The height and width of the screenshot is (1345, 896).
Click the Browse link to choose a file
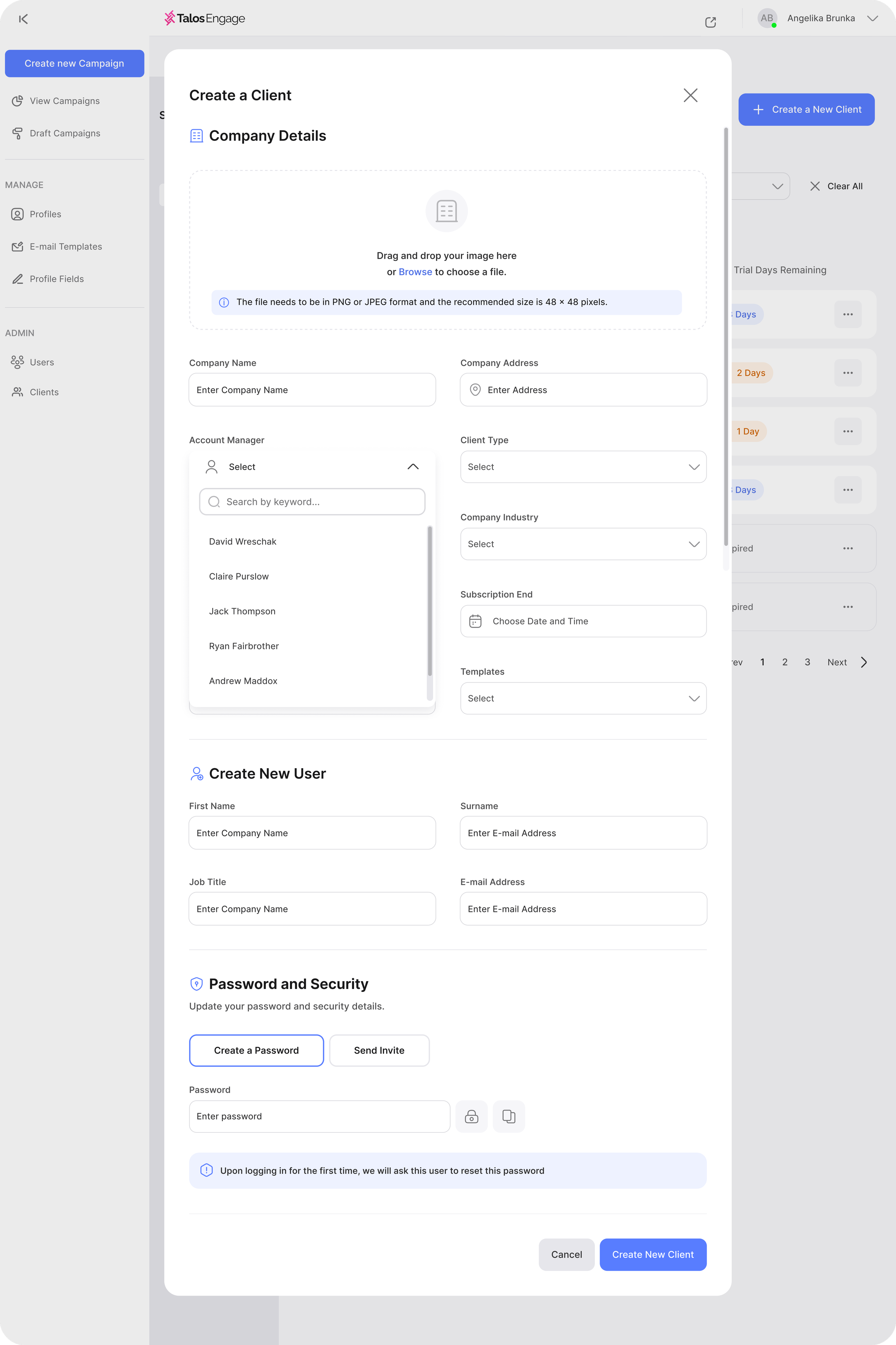pos(415,272)
